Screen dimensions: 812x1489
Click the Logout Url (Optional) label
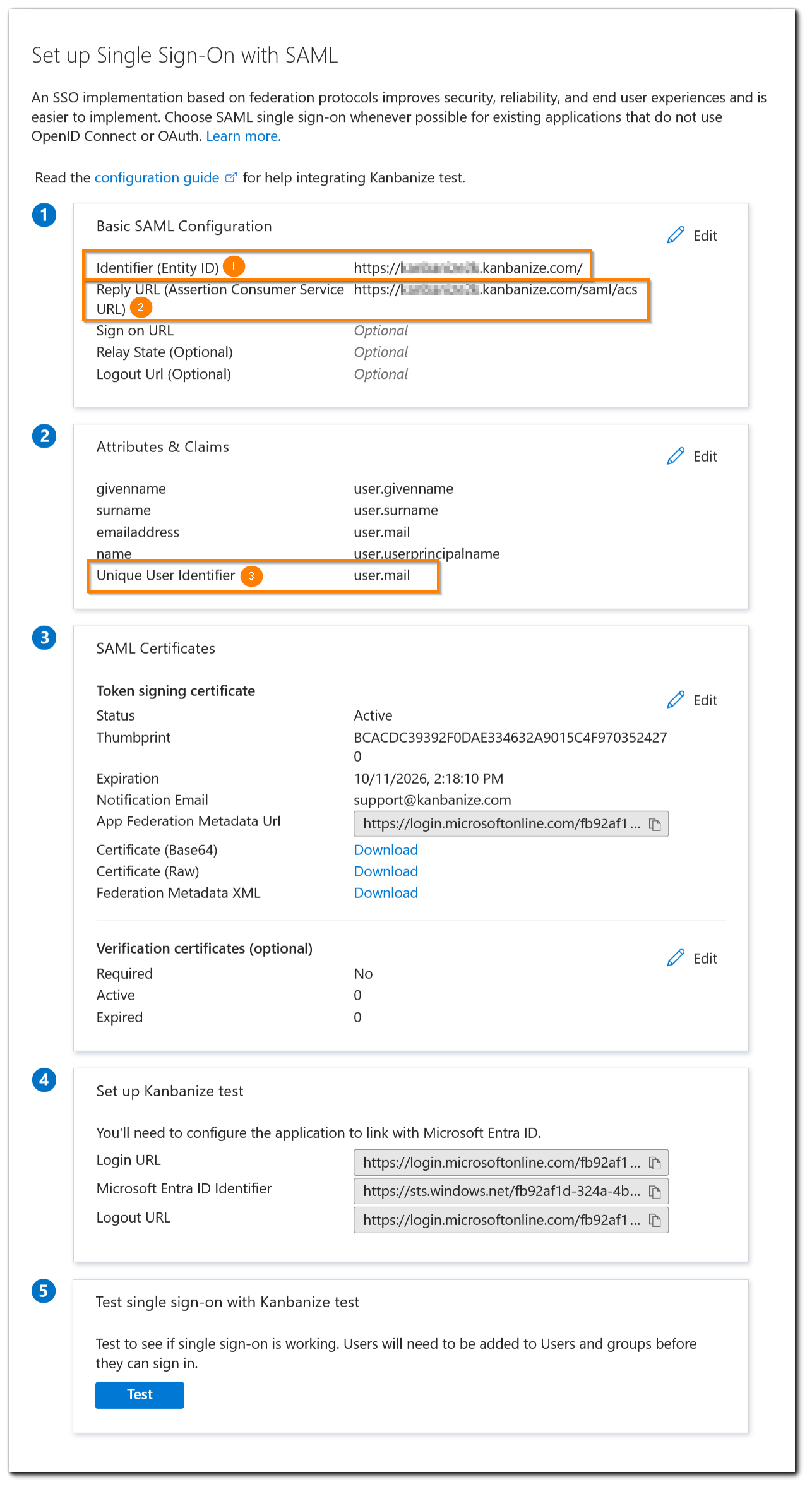[x=164, y=374]
